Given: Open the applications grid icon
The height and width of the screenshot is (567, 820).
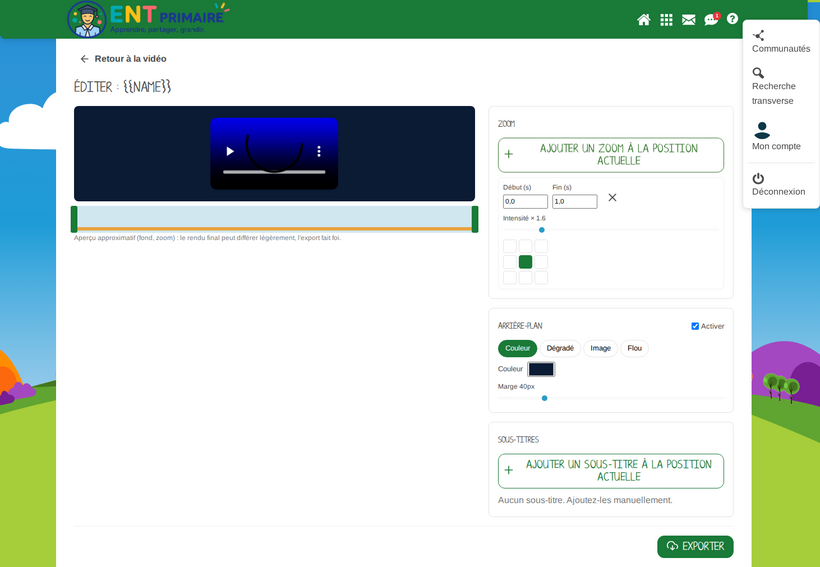Looking at the screenshot, I should (x=666, y=20).
